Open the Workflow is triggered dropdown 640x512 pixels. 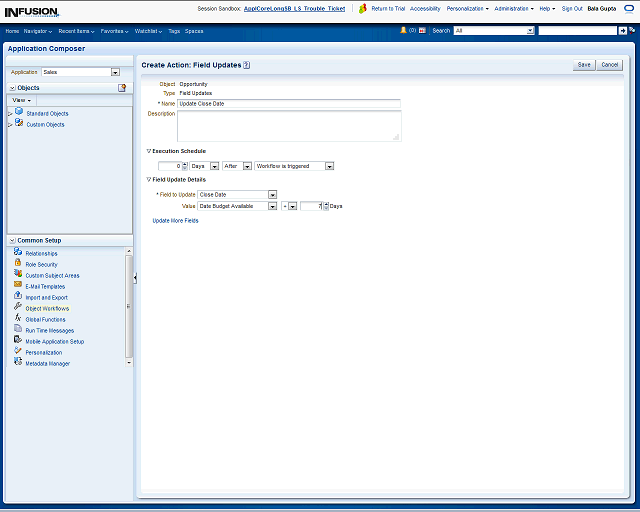[329, 166]
